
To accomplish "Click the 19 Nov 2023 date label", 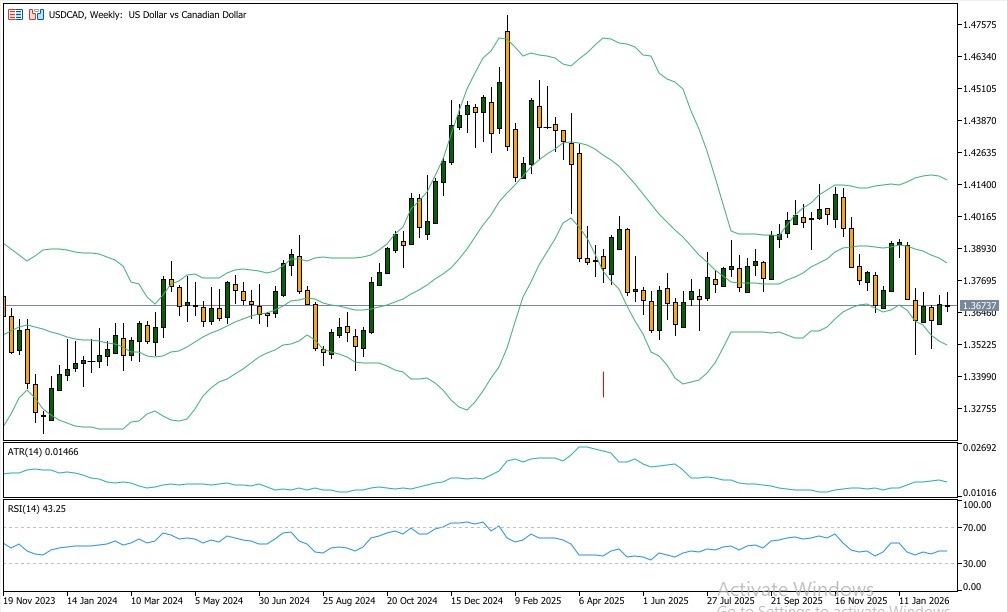I will point(28,601).
